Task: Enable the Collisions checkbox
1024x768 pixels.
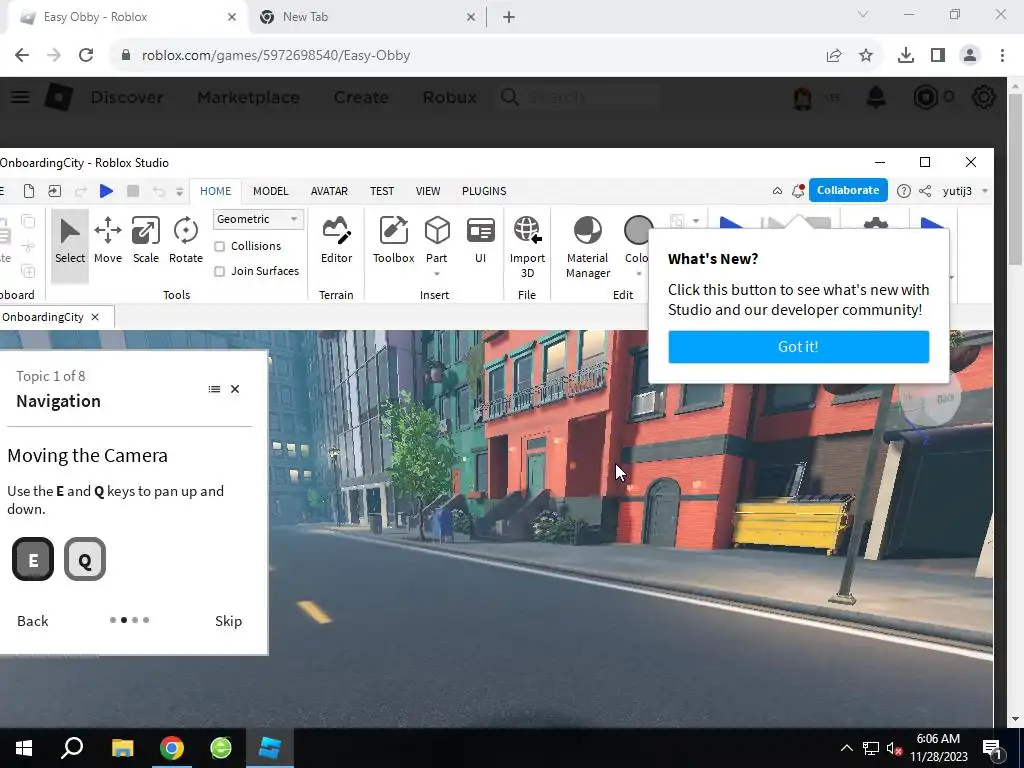Action: [219, 246]
